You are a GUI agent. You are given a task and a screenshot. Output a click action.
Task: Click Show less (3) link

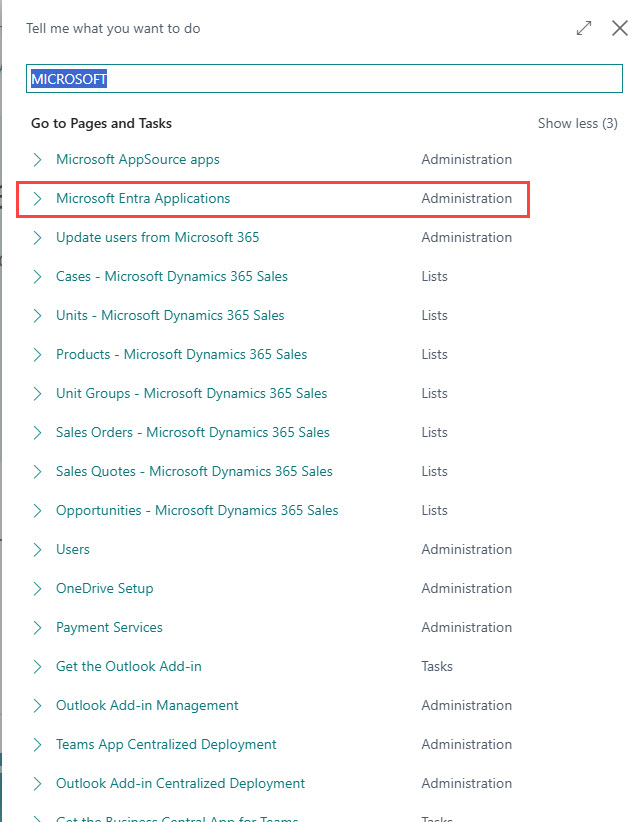coord(577,123)
